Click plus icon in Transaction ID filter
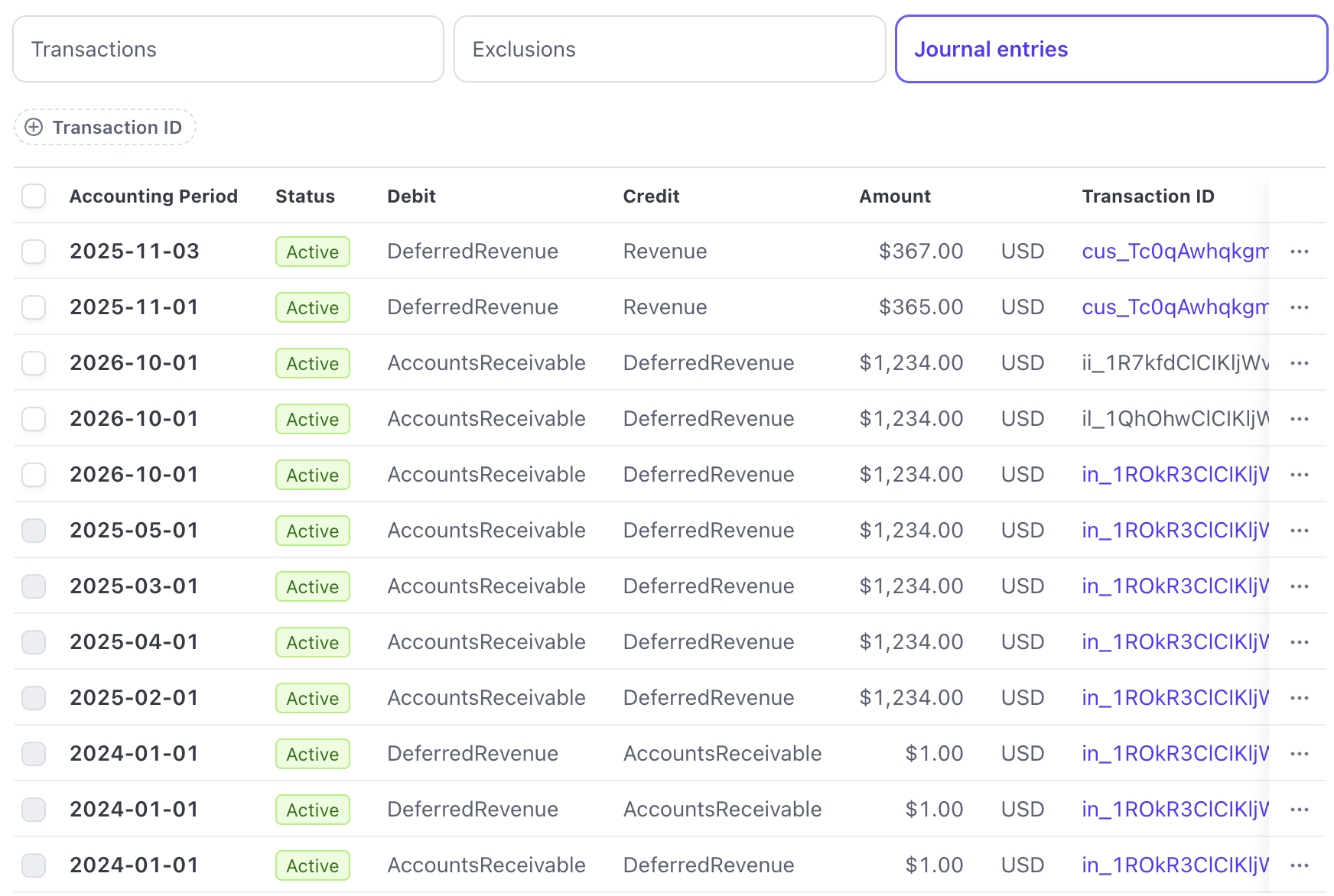 pos(34,127)
